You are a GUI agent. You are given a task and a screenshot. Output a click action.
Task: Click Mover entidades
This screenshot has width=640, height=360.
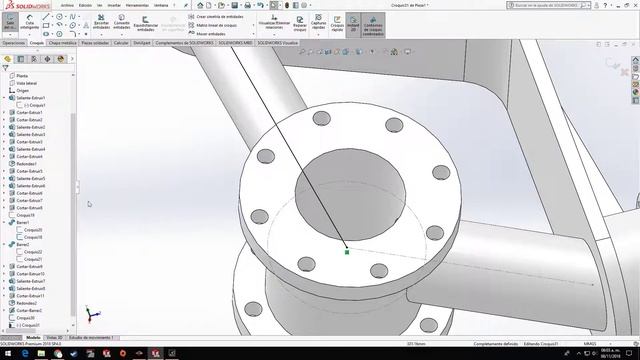pyautogui.click(x=207, y=34)
